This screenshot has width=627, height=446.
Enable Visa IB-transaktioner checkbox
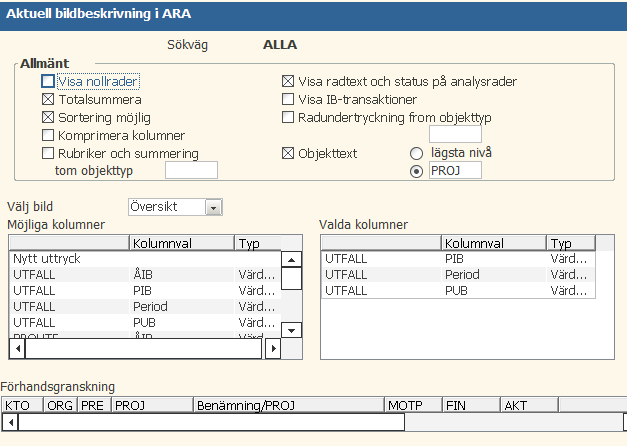(288, 99)
